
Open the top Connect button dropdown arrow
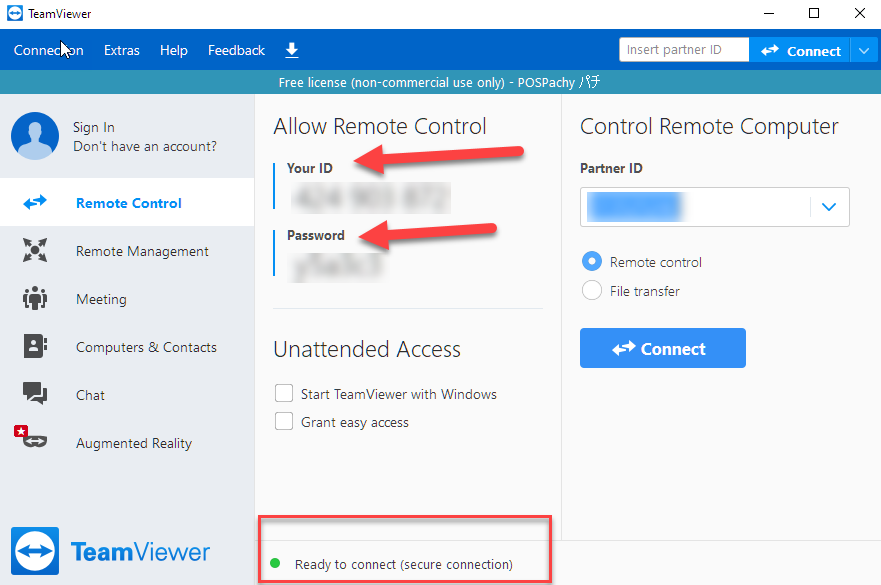[864, 51]
